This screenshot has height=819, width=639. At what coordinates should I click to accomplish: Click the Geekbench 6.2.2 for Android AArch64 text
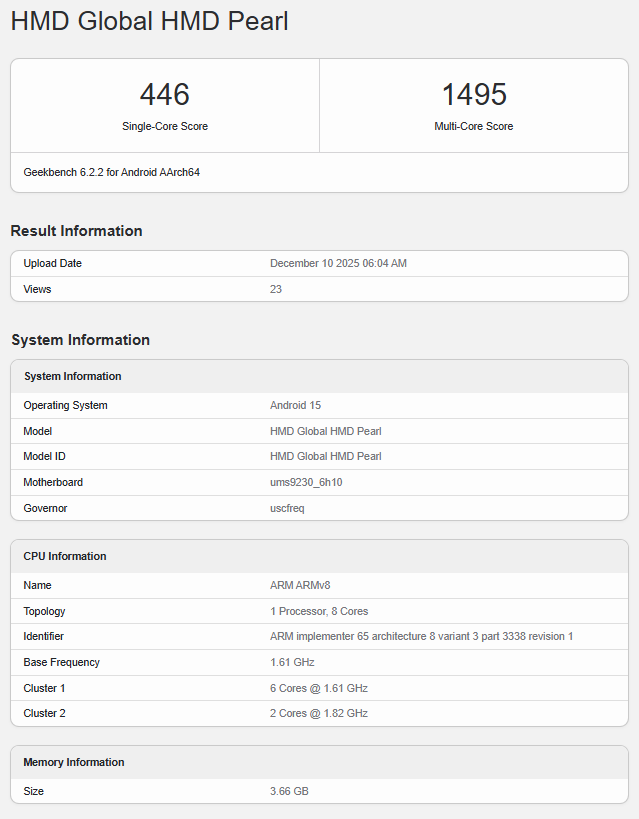point(112,172)
